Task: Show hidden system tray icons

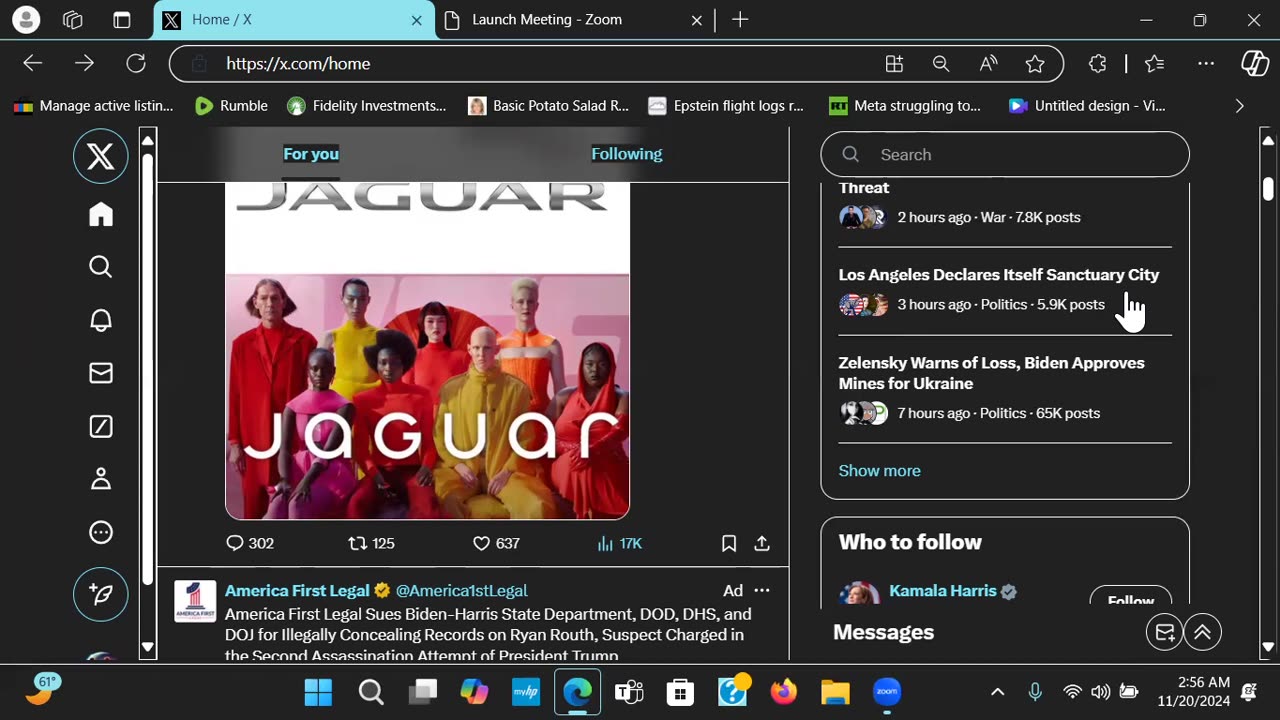Action: pyautogui.click(x=997, y=692)
